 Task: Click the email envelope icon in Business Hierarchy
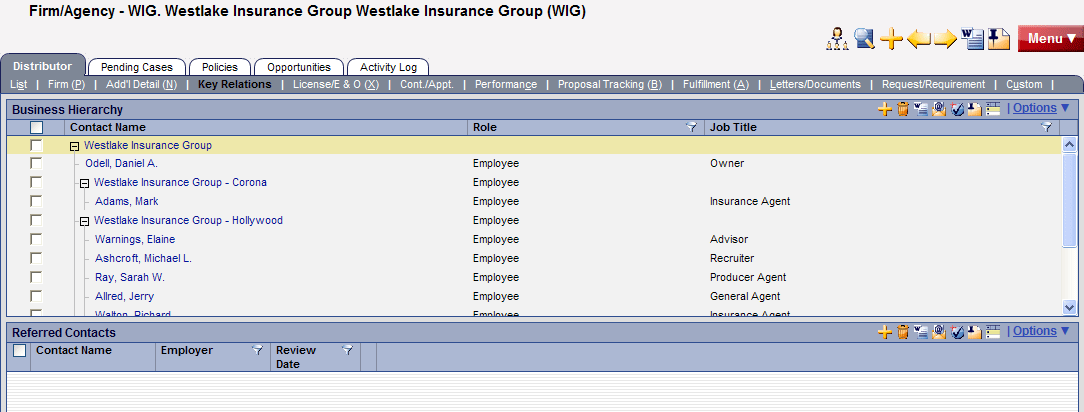[x=938, y=109]
